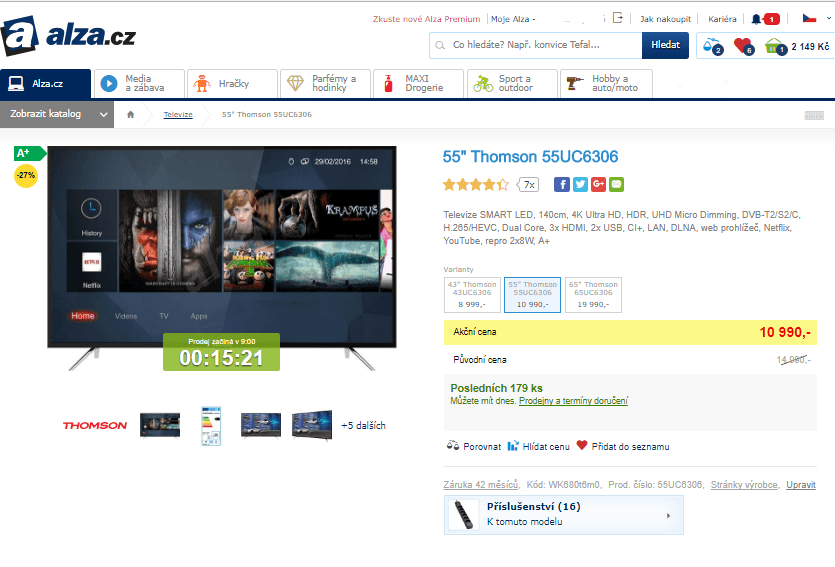Open Prodejny a termíny doručení link

point(574,401)
